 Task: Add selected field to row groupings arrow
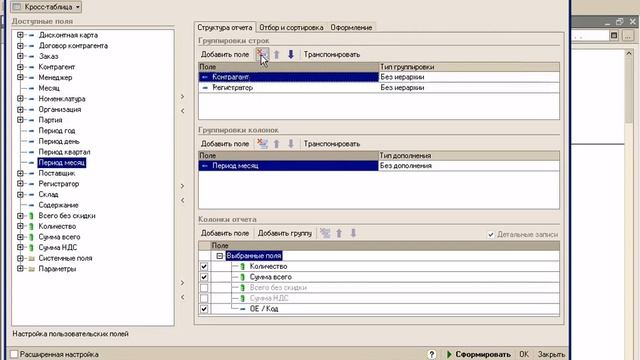click(x=182, y=97)
